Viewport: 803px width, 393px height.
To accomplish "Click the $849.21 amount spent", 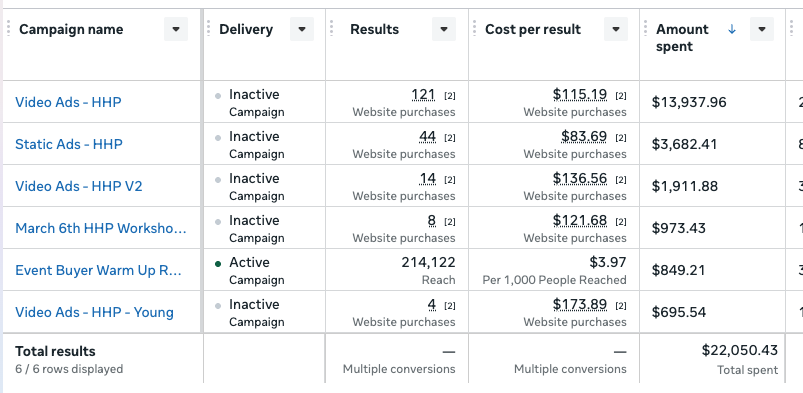I will pyautogui.click(x=679, y=271).
